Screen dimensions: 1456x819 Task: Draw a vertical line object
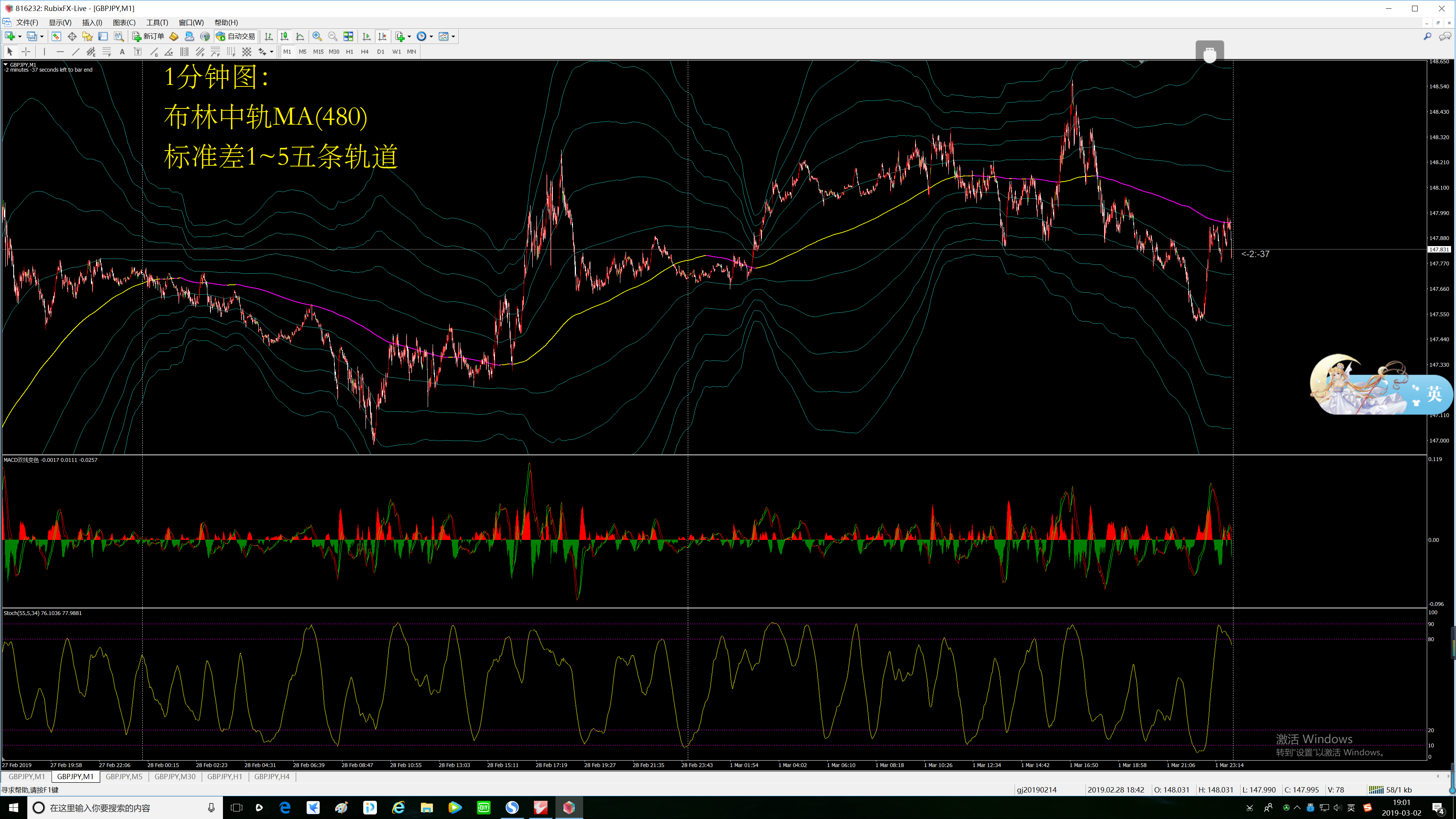44,52
